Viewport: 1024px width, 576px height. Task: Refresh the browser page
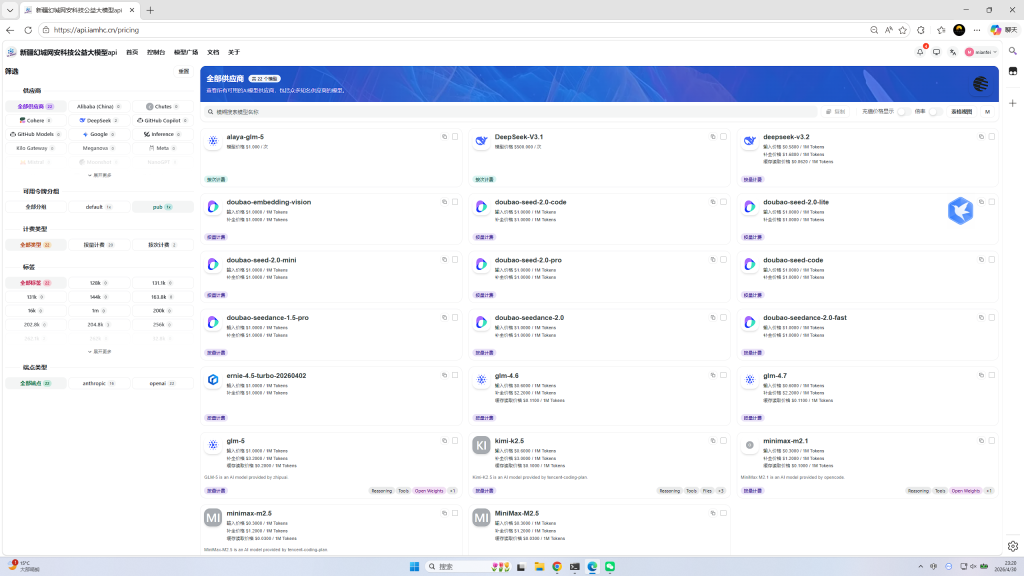pyautogui.click(x=28, y=30)
